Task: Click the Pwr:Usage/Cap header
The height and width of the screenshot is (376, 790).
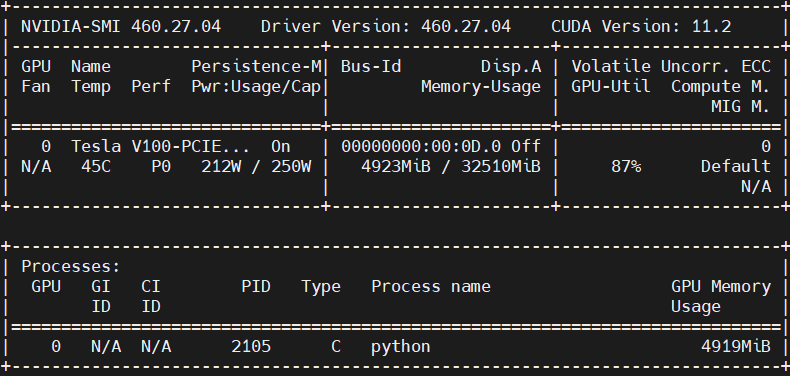Action: (x=256, y=87)
